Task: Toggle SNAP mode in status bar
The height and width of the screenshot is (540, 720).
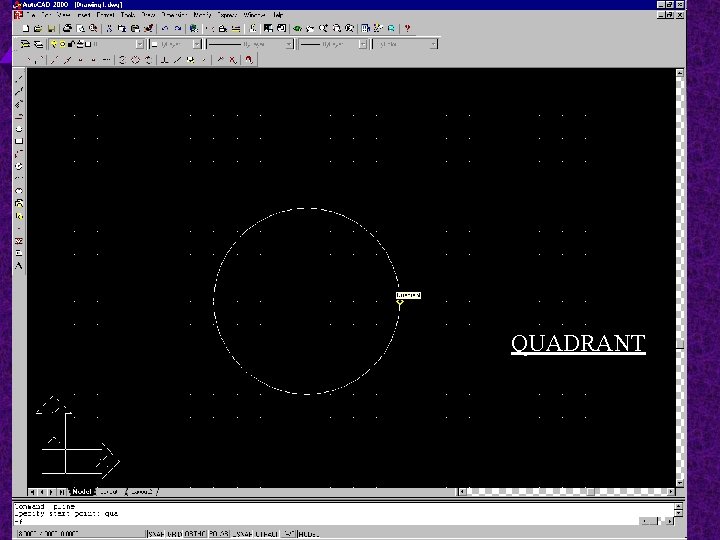Action: (157, 534)
